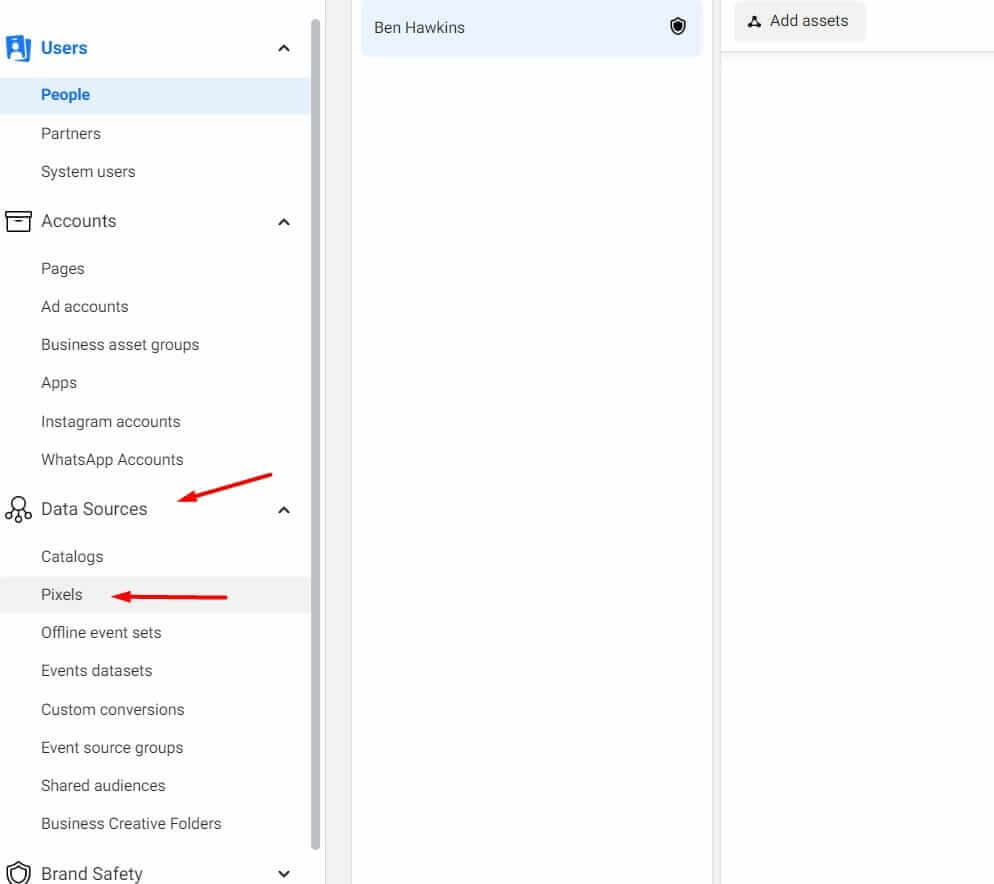Click the admin shield icon beside Ben Hawkins
Viewport: 994px width, 884px height.
tap(678, 27)
